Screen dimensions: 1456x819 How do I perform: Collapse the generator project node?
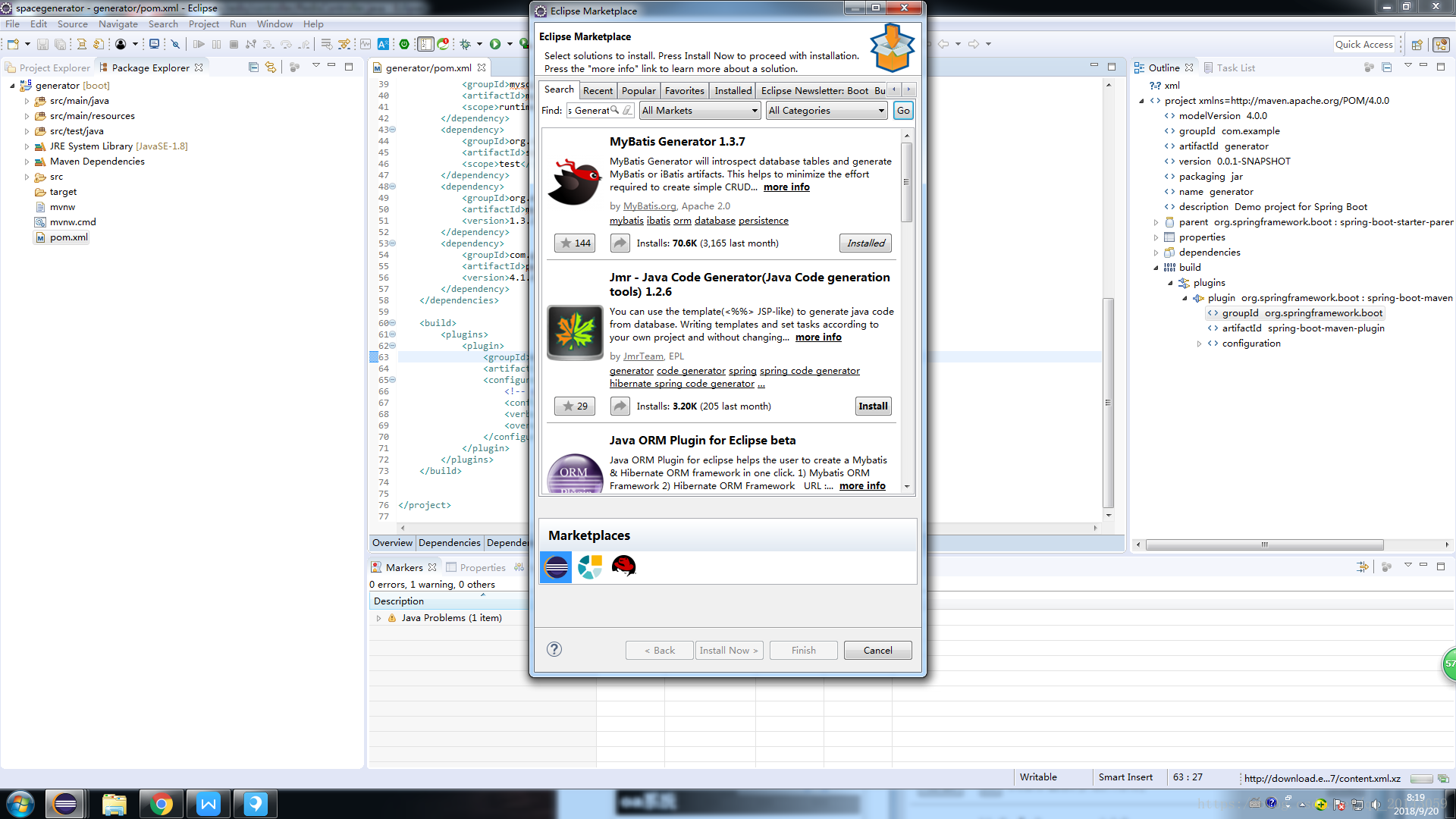click(12, 86)
